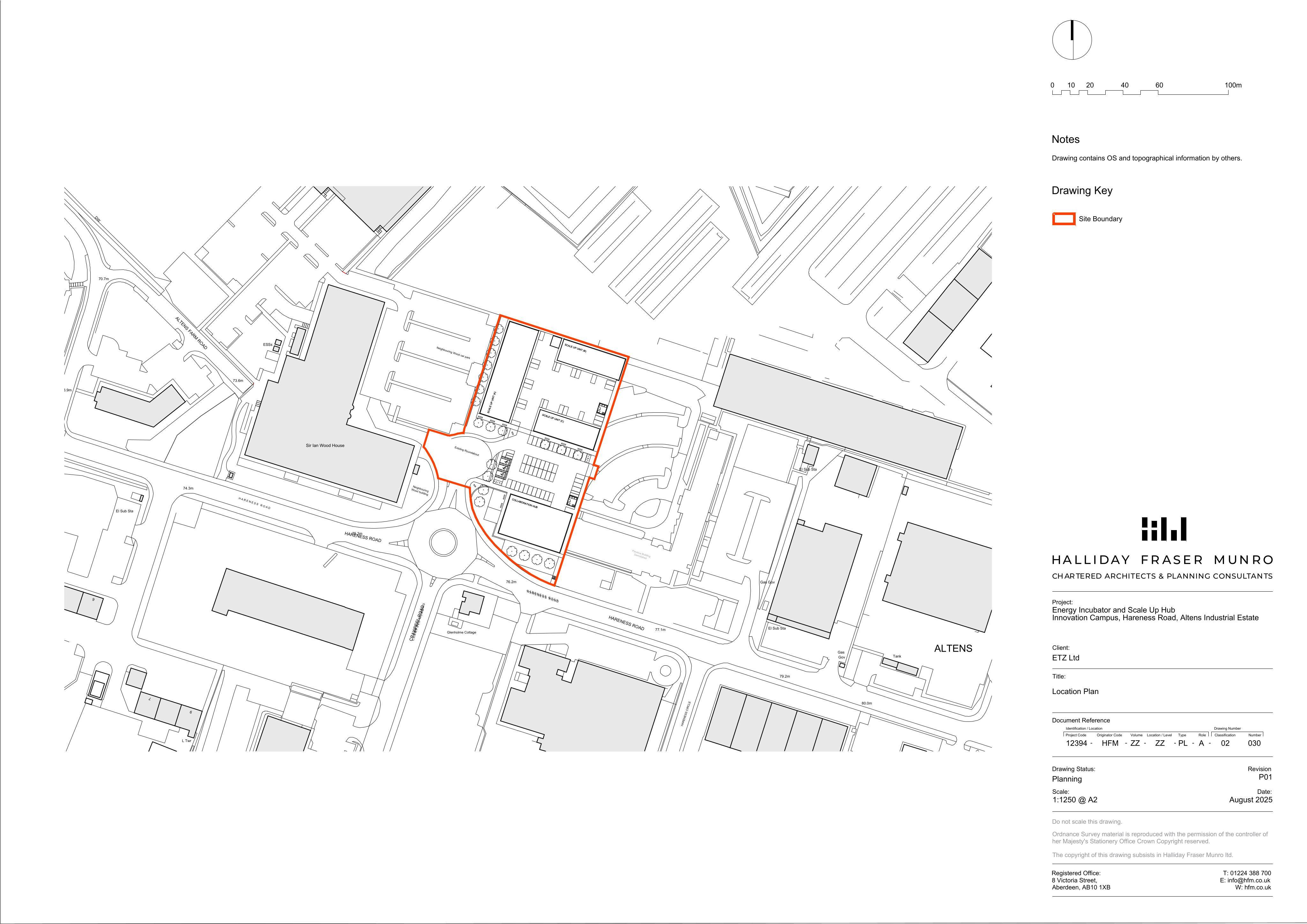
Task: Click the 'Sir Ian Wood House' building label
Action: pyautogui.click(x=325, y=446)
